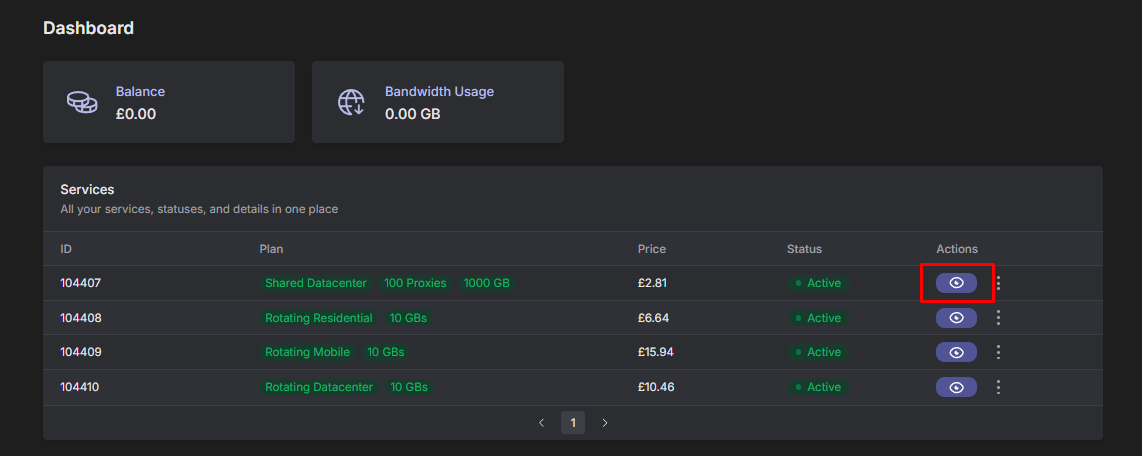Click service ID 104408
The height and width of the screenshot is (456, 1142).
[80, 318]
